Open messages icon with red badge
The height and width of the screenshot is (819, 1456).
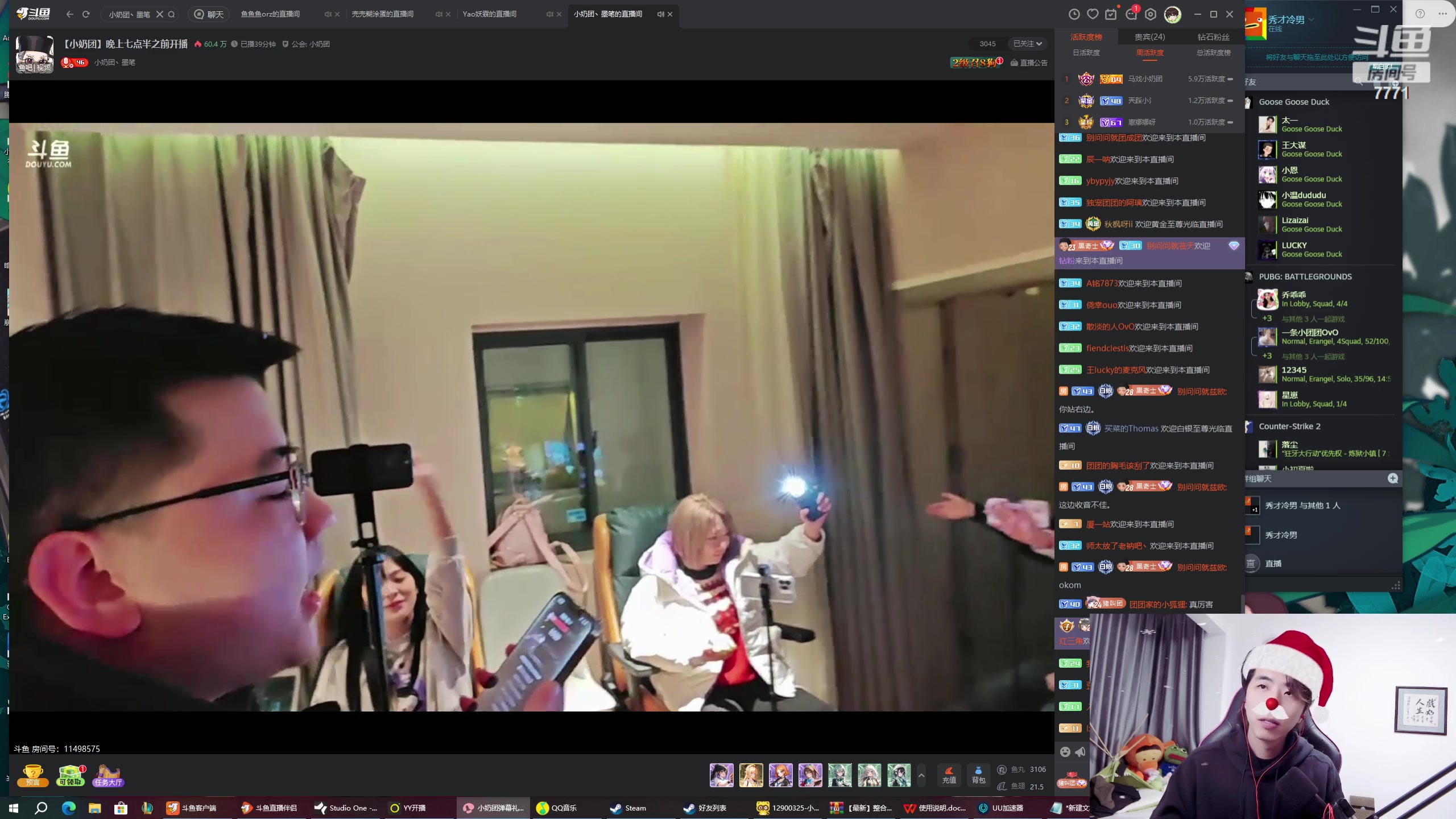1131,14
